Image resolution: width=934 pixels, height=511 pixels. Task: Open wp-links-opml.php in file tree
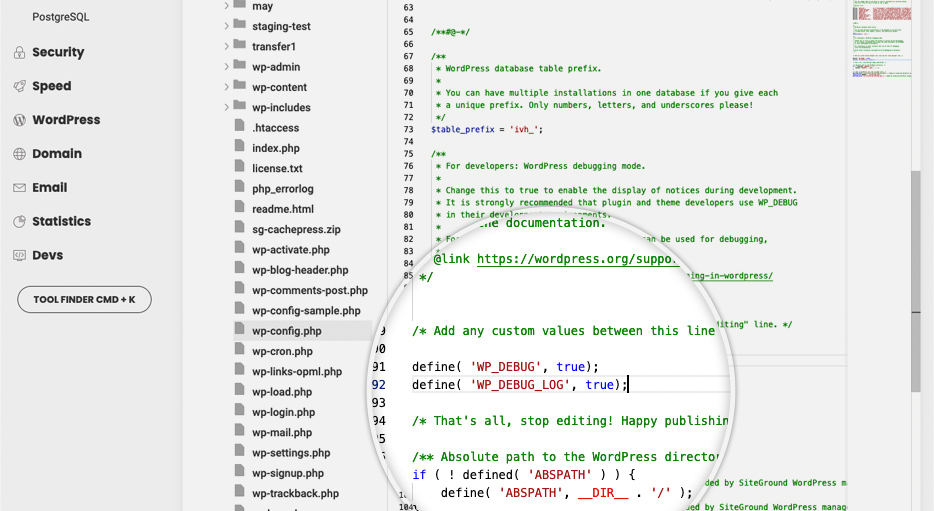297,372
